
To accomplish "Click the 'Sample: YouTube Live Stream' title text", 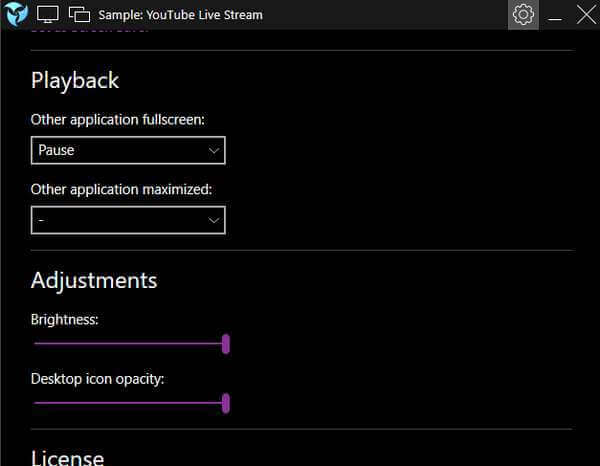I will tap(181, 15).
